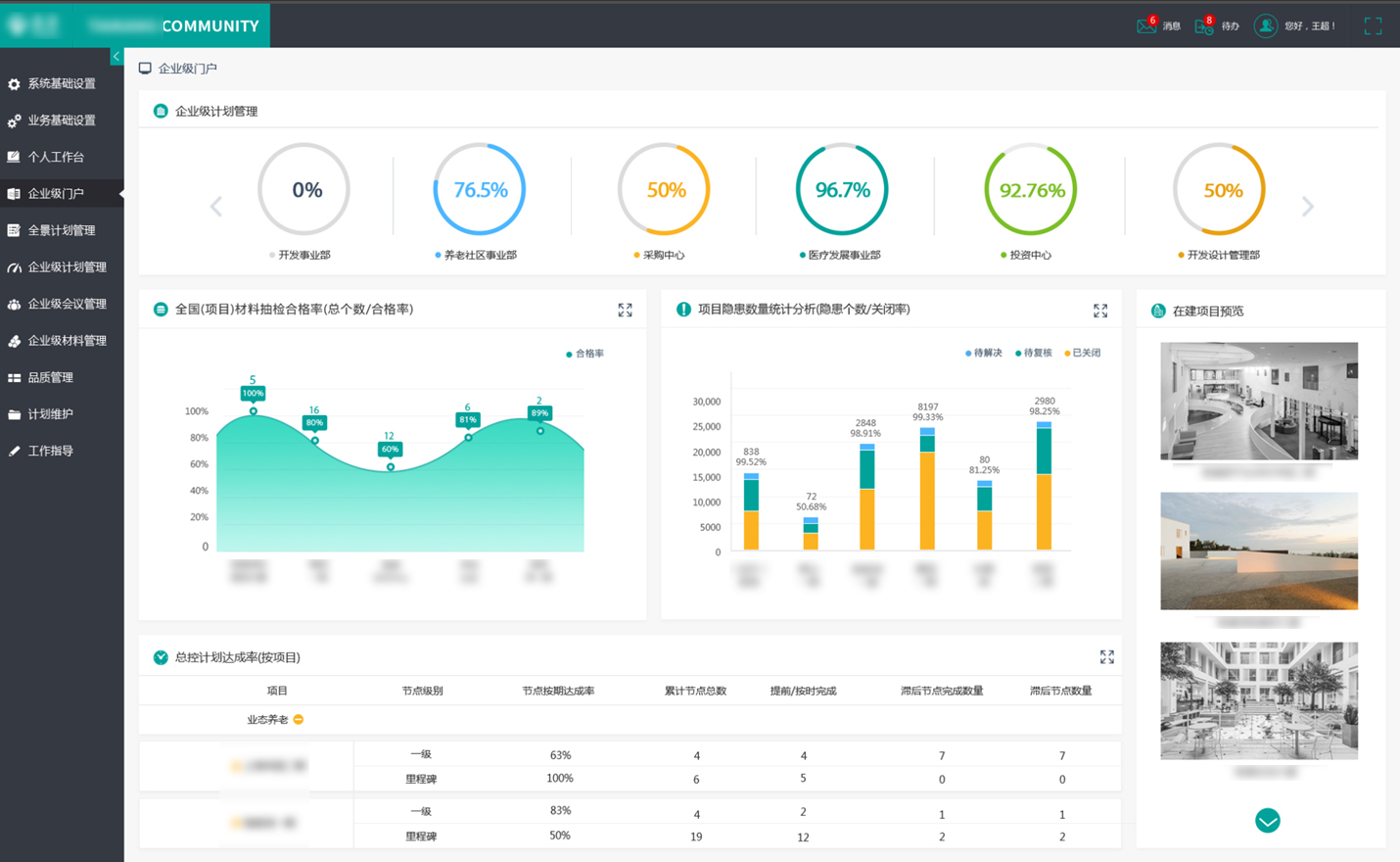Open 品质管理 in the sidebar
This screenshot has height=862, width=1400.
(50, 378)
